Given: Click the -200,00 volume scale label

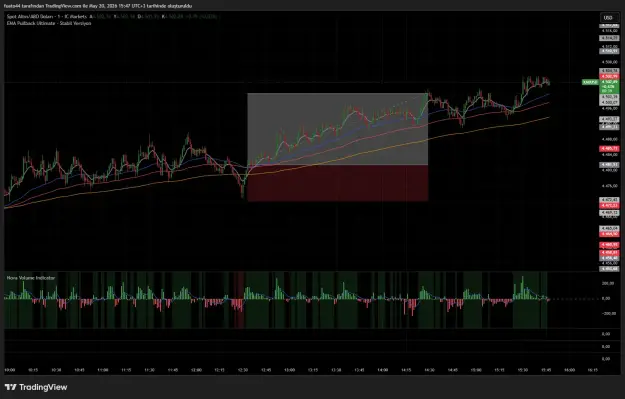Looking at the screenshot, I should click(x=608, y=314).
